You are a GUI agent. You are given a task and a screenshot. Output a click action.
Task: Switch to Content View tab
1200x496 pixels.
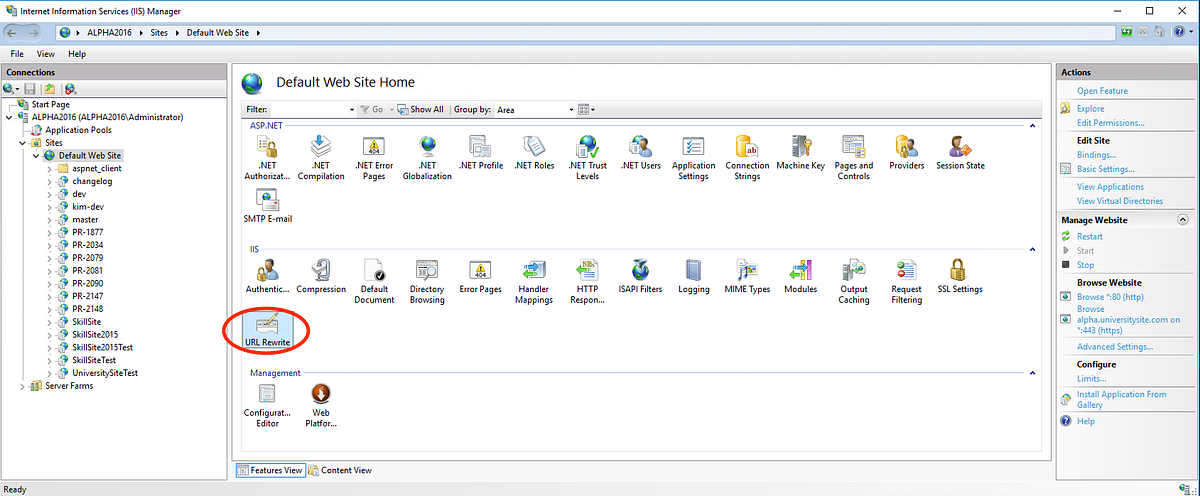(340, 470)
